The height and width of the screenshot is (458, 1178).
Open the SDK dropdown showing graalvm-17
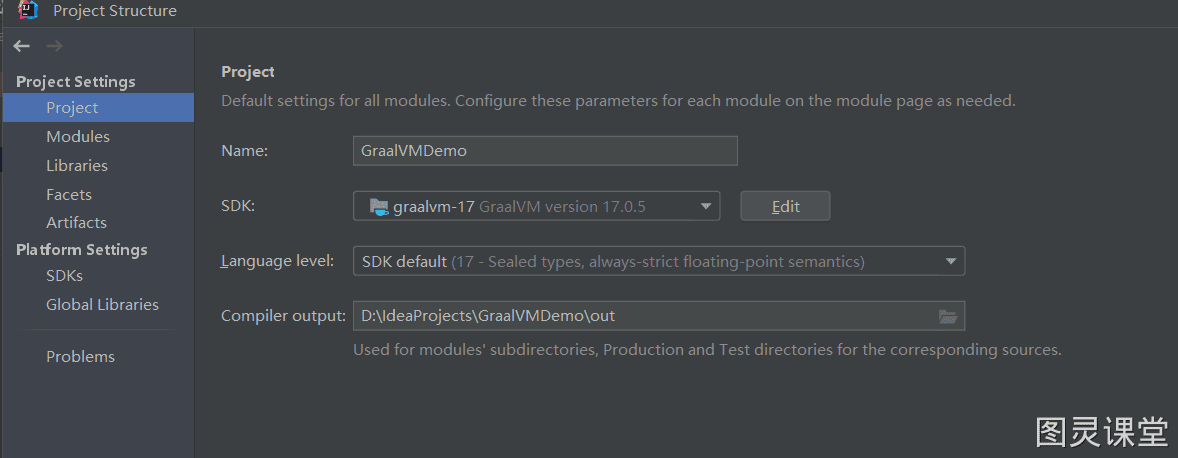coord(536,206)
